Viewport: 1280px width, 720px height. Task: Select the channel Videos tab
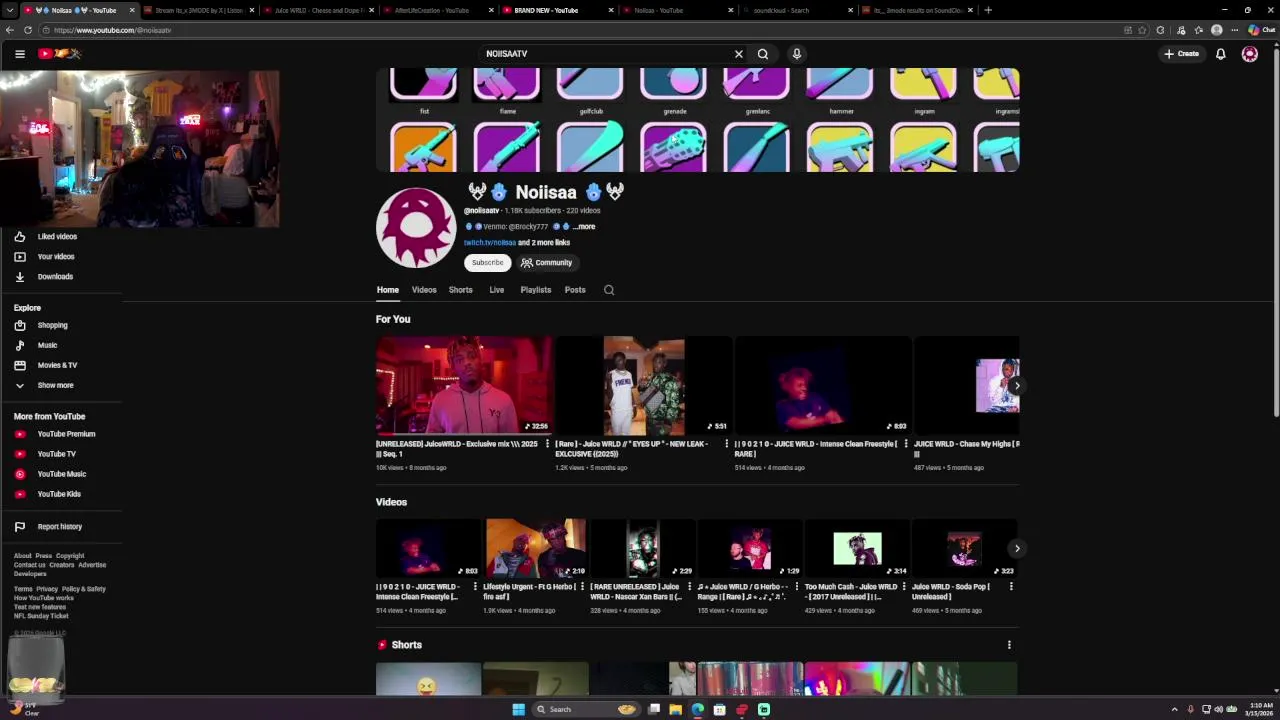pos(424,290)
